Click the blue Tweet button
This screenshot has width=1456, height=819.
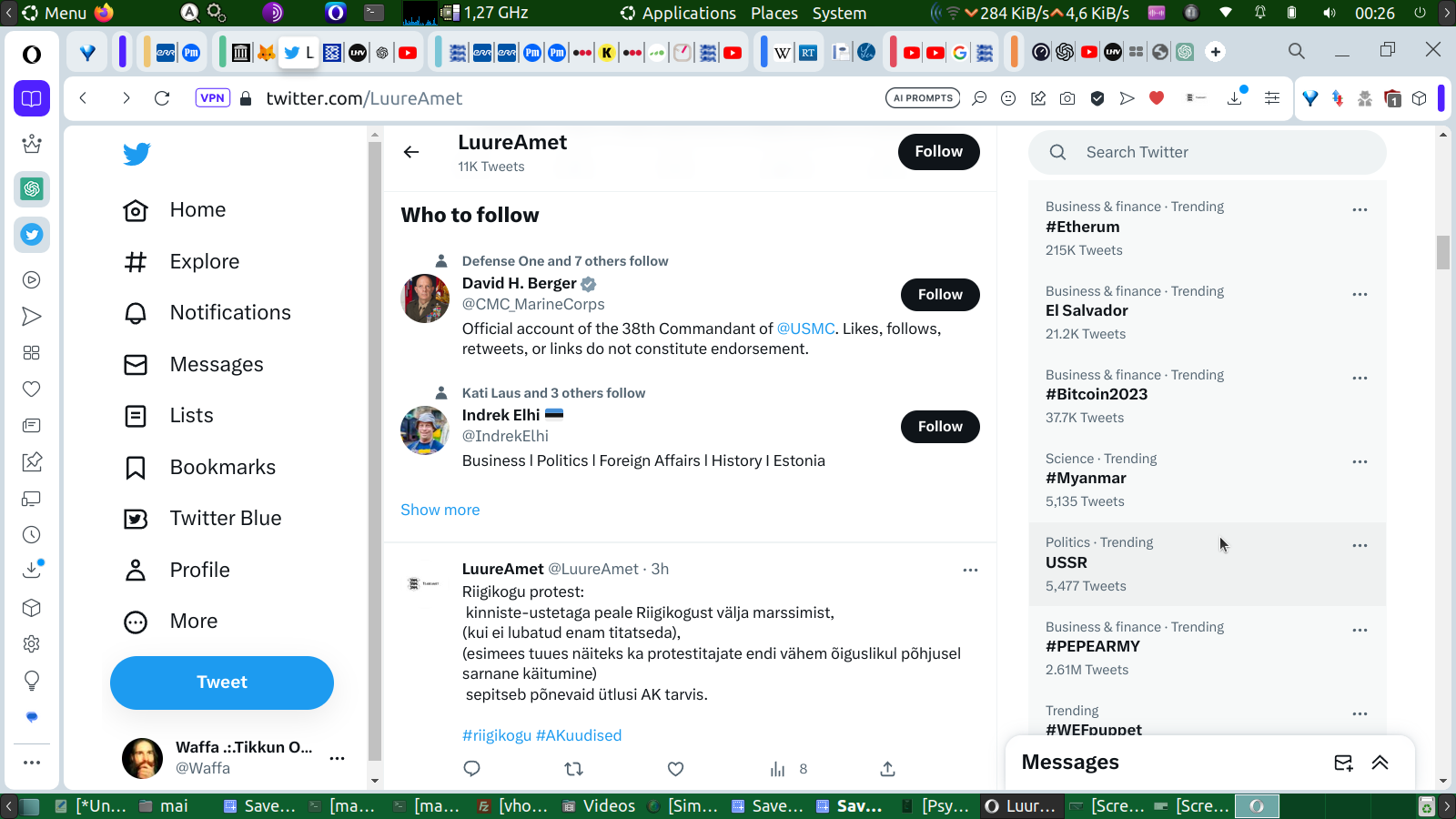(x=222, y=682)
